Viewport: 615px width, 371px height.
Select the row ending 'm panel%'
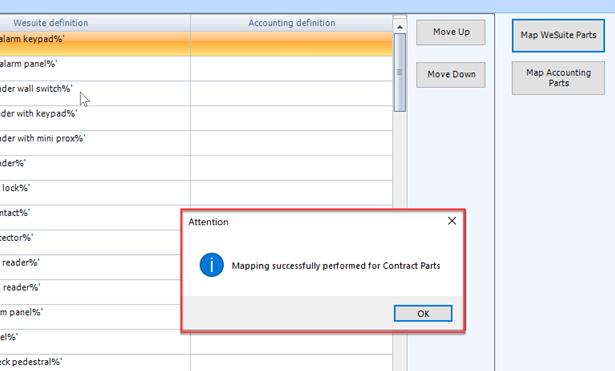click(x=90, y=317)
